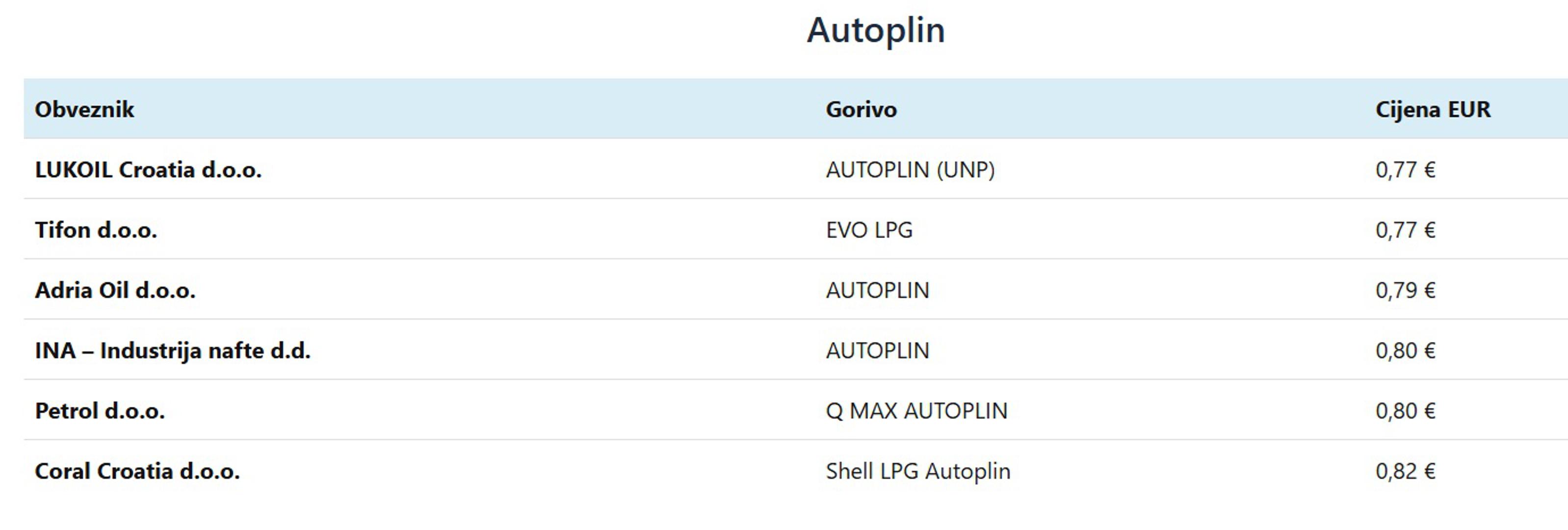Select the Tifon d.o.o. row name
This screenshot has width=1568, height=530.
click(x=96, y=230)
